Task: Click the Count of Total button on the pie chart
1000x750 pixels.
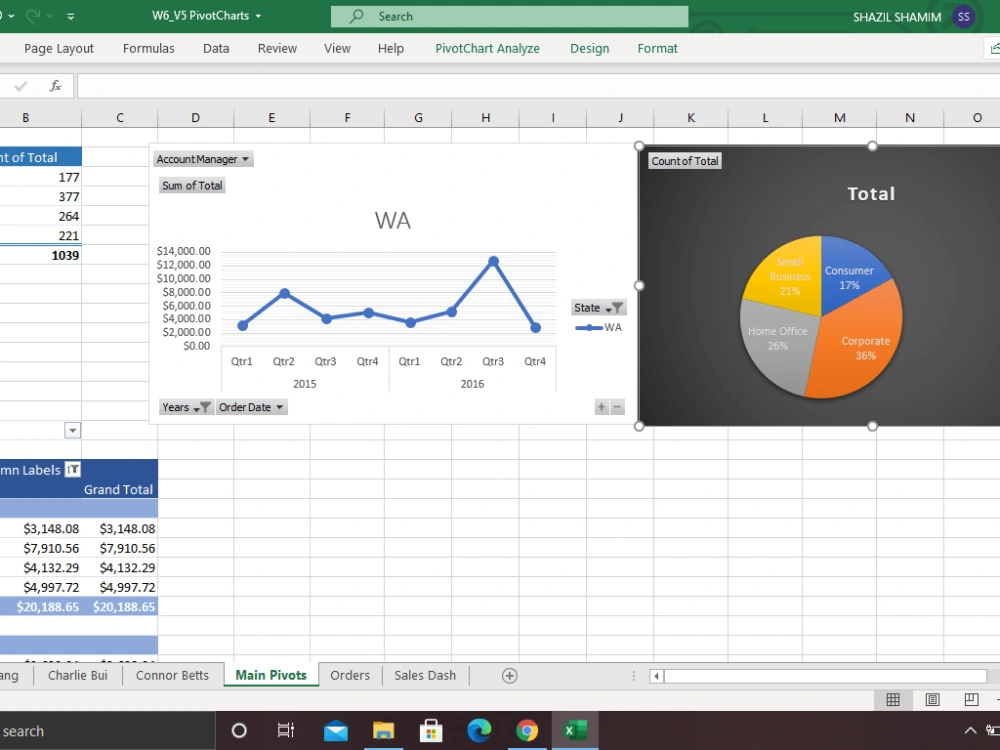Action: pyautogui.click(x=684, y=161)
